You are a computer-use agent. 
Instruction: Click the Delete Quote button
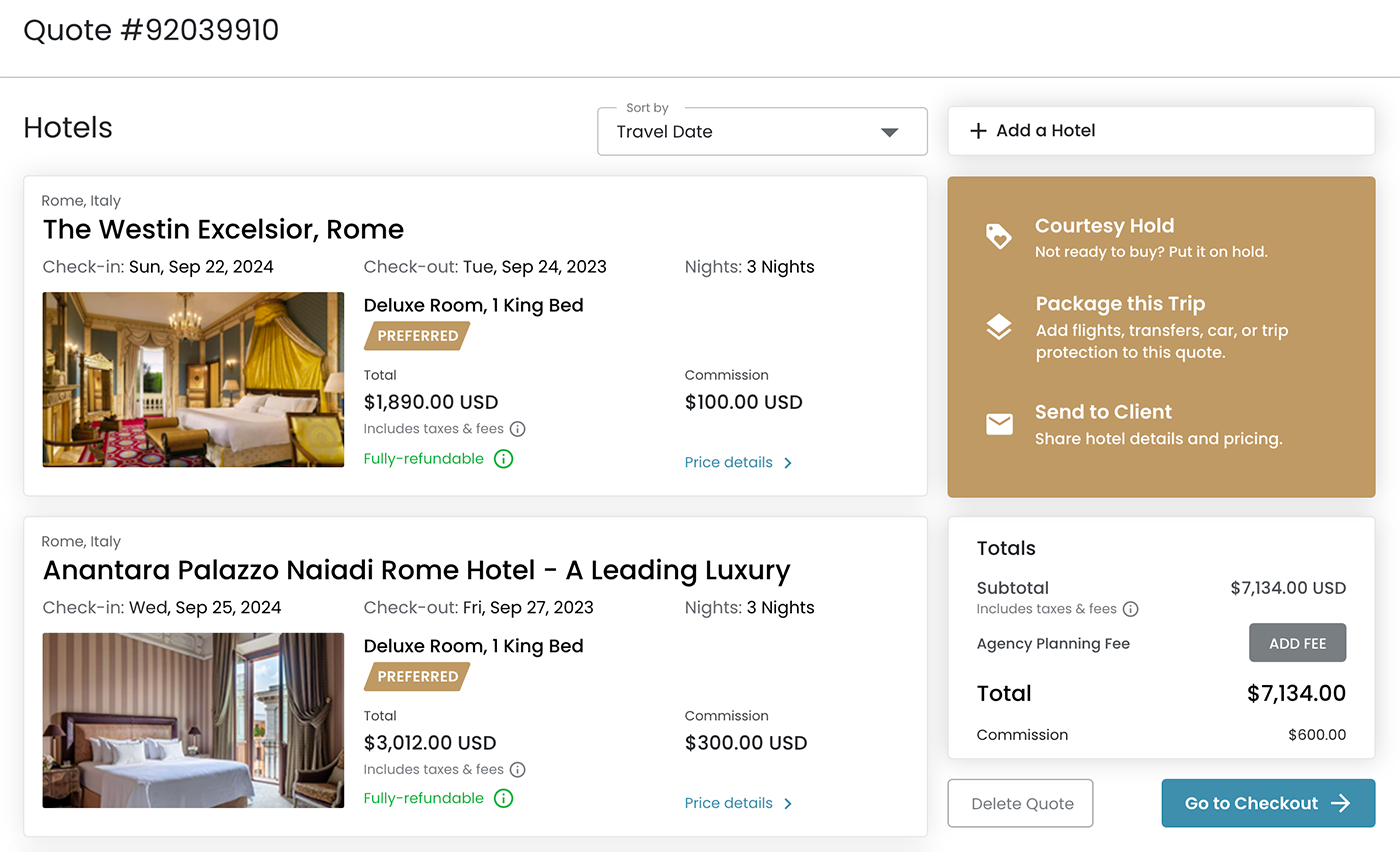[x=1020, y=803]
